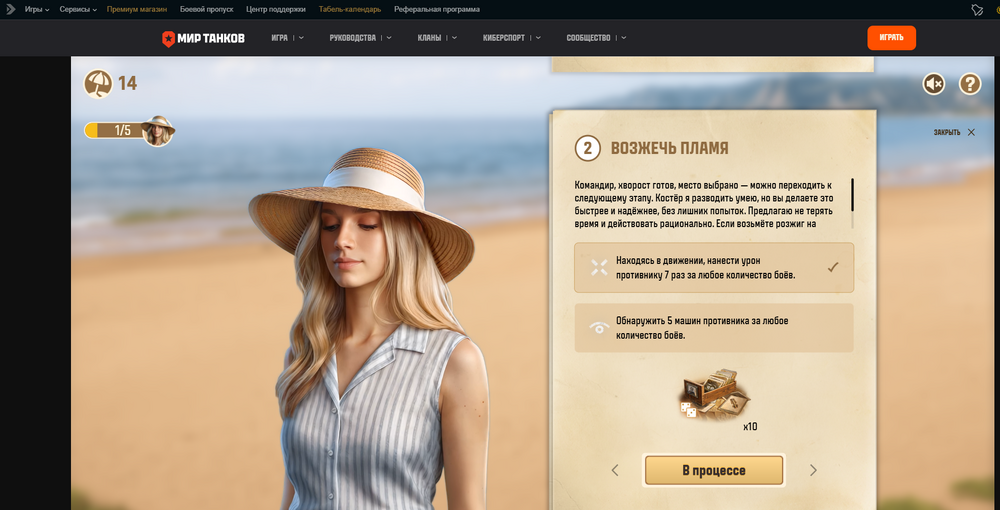Click the eye icon of spotting task

(x=598, y=328)
